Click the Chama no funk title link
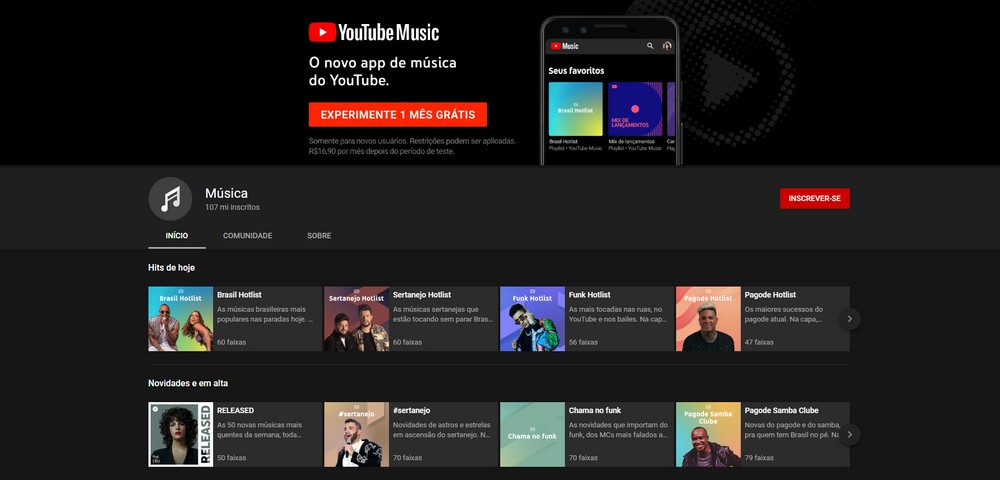Viewport: 1000px width, 480px height. click(594, 410)
